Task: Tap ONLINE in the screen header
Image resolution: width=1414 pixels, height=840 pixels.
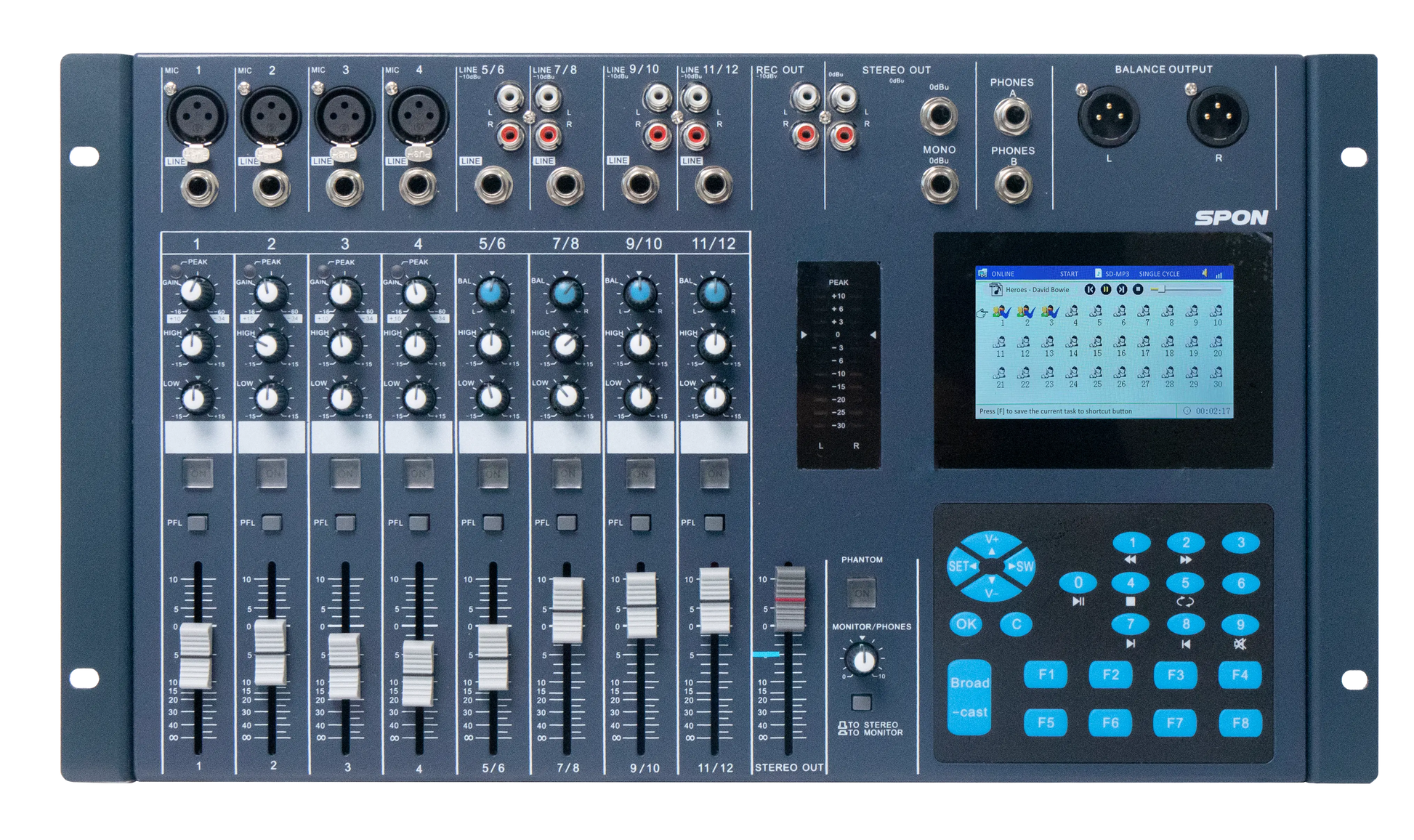Action: (x=1003, y=274)
